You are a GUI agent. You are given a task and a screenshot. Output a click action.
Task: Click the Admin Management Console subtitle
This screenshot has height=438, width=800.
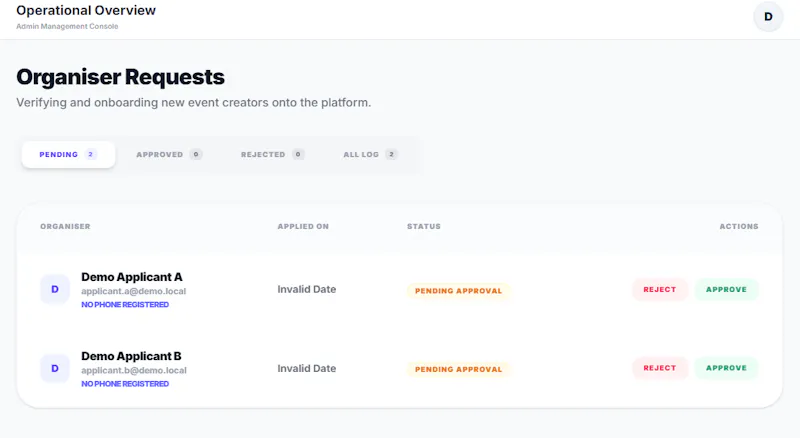[x=67, y=26]
